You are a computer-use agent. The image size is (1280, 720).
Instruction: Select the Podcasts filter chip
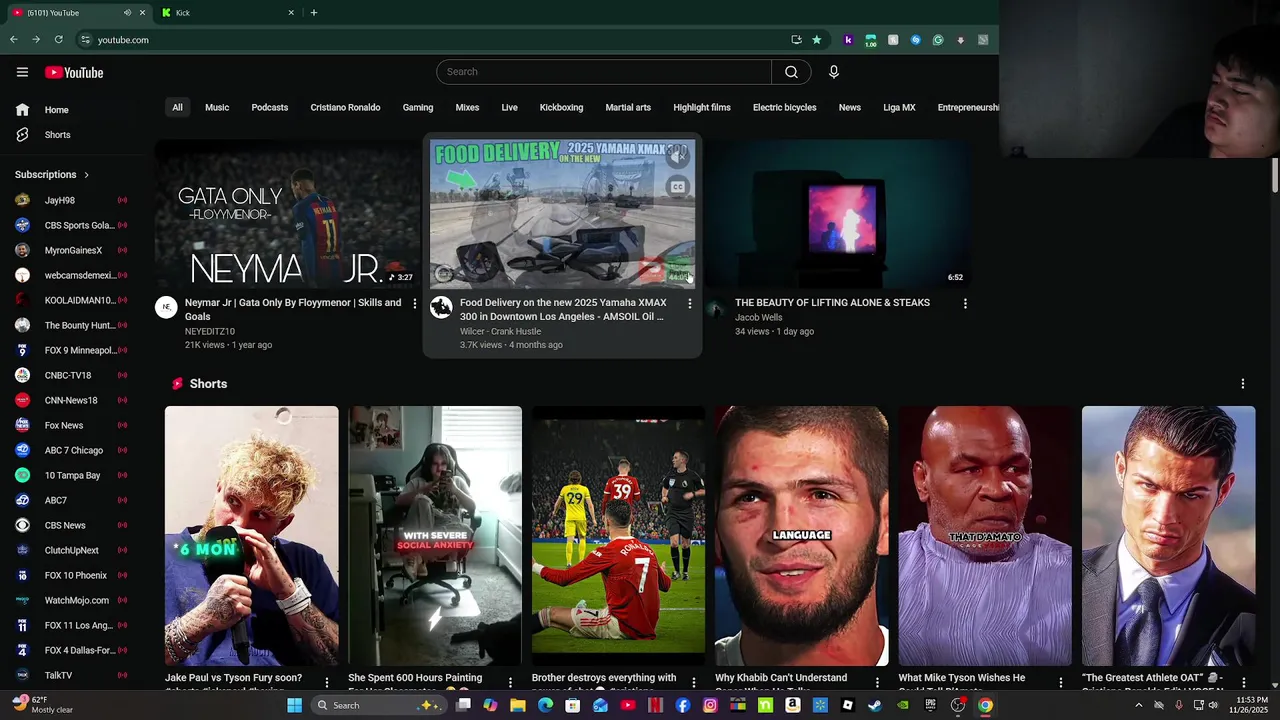coord(270,107)
